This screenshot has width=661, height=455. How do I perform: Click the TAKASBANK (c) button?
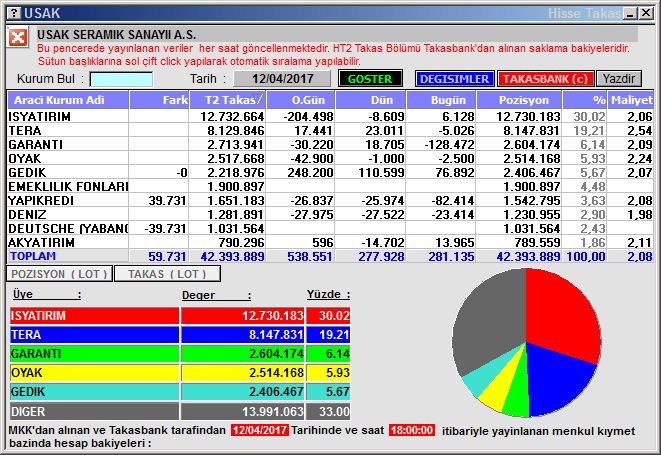point(545,79)
